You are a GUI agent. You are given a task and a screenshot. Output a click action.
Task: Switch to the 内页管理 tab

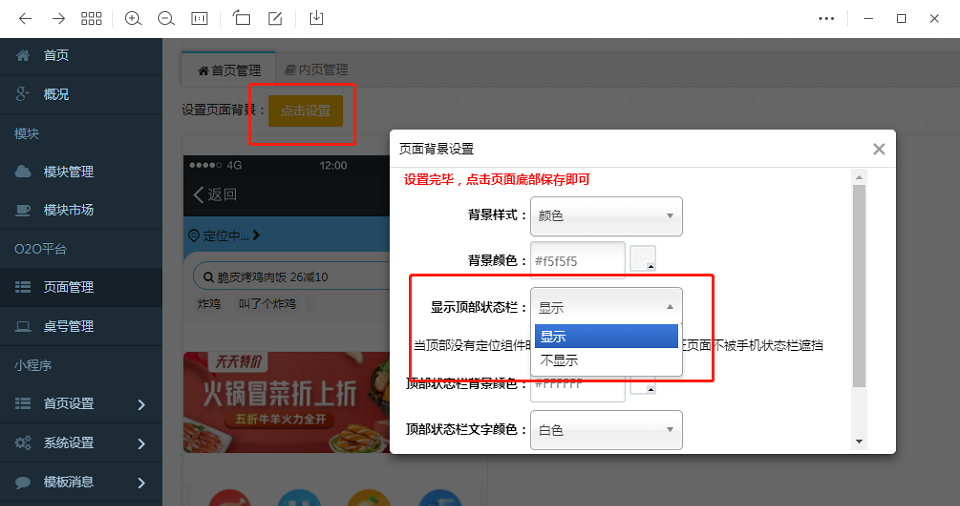pos(316,70)
